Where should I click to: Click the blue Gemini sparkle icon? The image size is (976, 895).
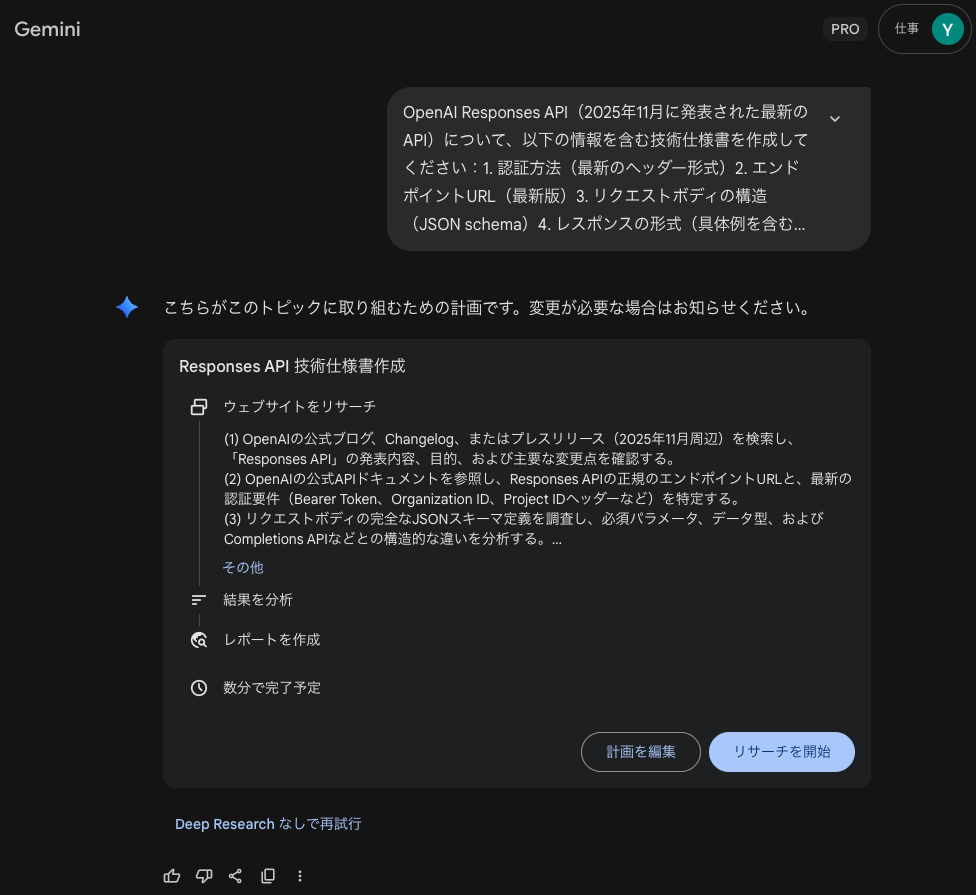[127, 307]
